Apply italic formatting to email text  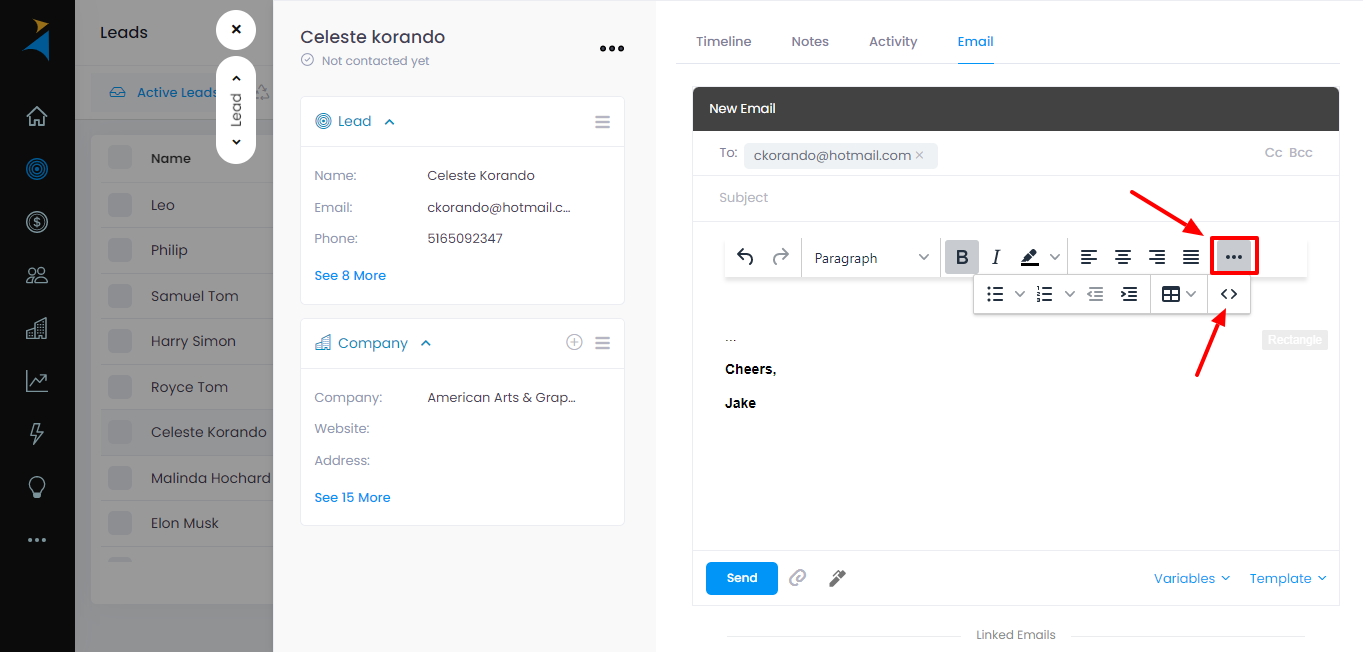[996, 257]
